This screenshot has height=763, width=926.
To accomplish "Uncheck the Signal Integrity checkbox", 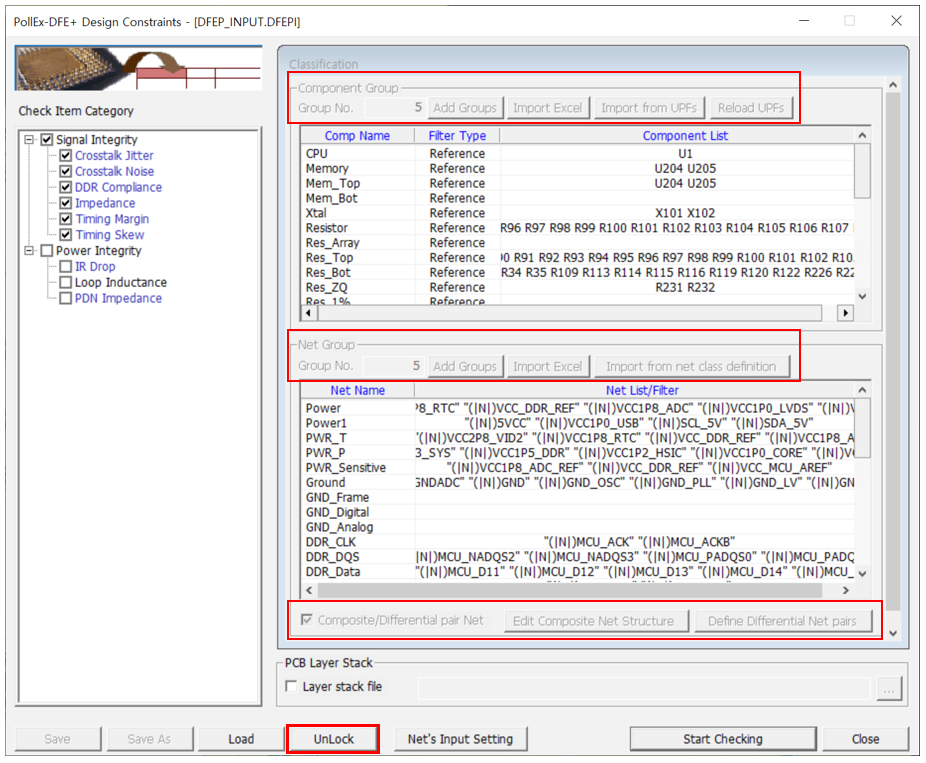I will click(x=46, y=140).
